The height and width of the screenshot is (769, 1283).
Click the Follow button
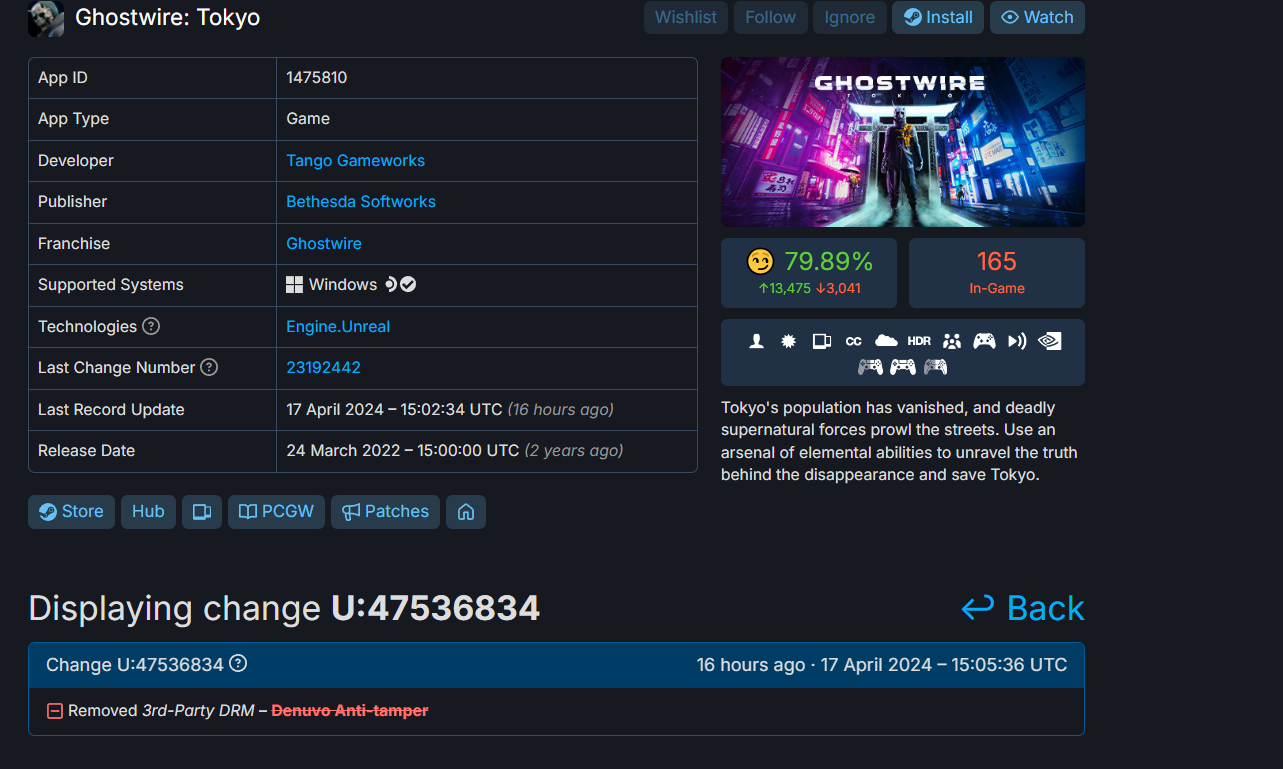(770, 17)
